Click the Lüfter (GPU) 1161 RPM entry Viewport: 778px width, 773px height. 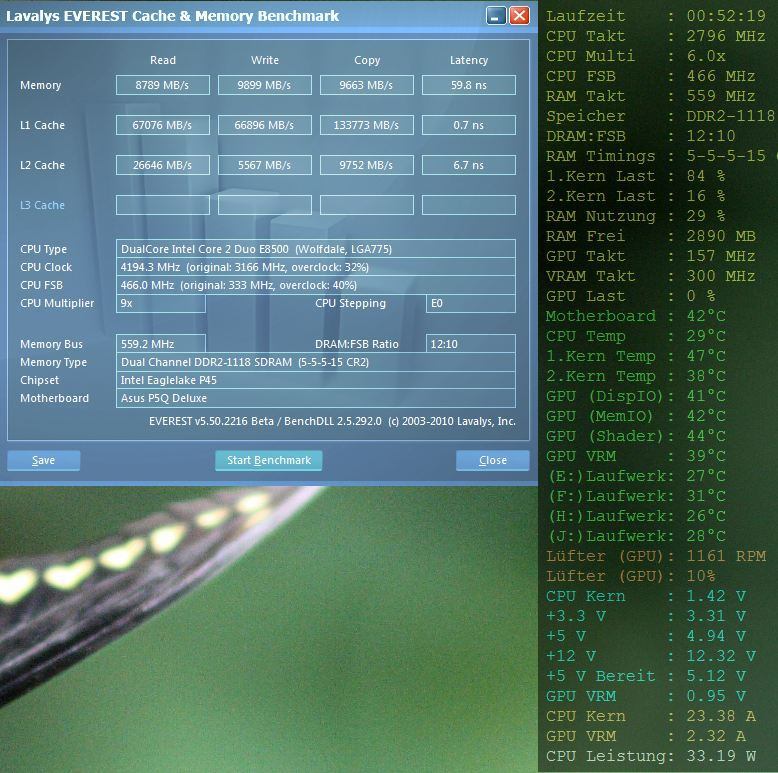(x=656, y=556)
